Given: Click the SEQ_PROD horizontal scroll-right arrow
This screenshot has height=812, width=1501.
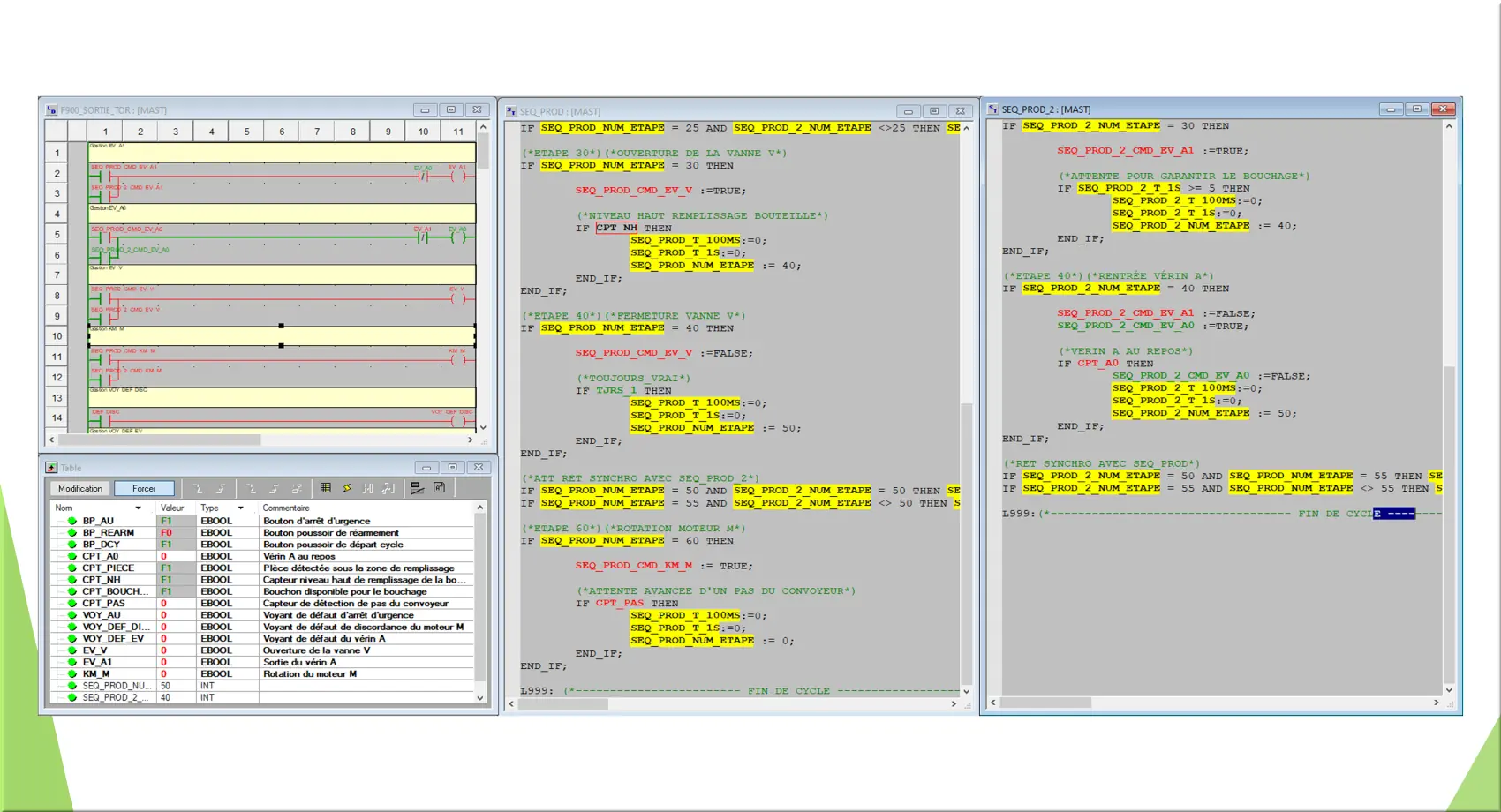Looking at the screenshot, I should pos(954,703).
